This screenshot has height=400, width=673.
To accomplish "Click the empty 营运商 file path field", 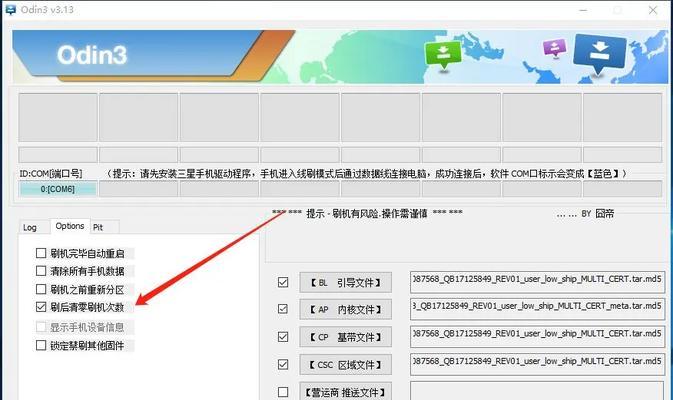I will (537, 391).
